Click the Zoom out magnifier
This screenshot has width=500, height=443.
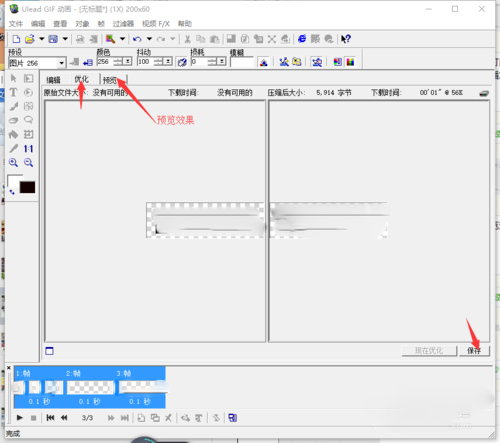28,163
